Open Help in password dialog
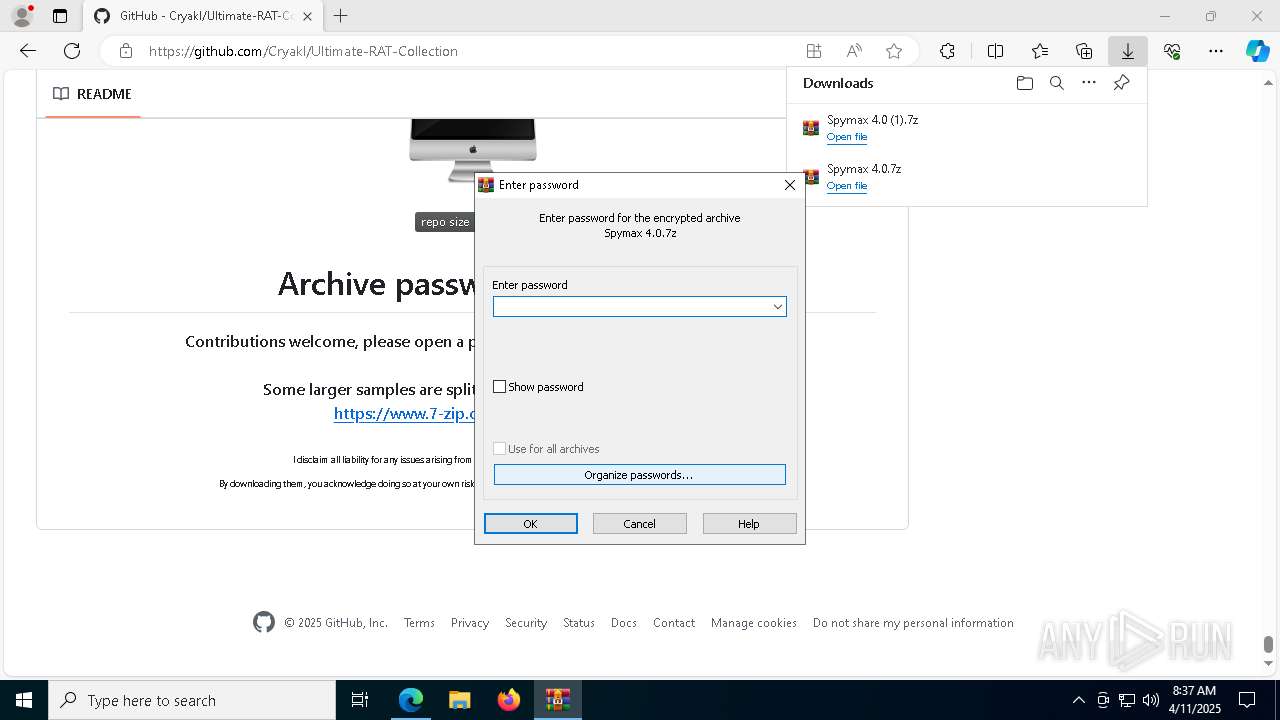This screenshot has width=1280, height=720. click(x=750, y=524)
